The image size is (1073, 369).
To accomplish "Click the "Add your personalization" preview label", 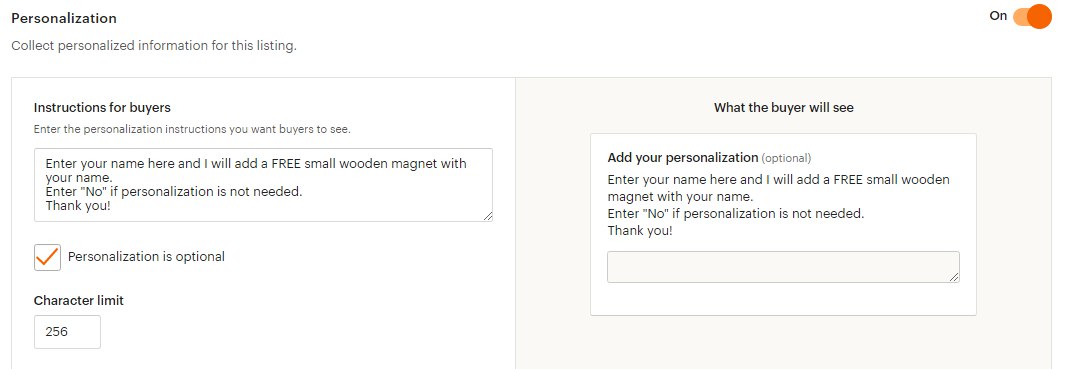I will pos(682,157).
